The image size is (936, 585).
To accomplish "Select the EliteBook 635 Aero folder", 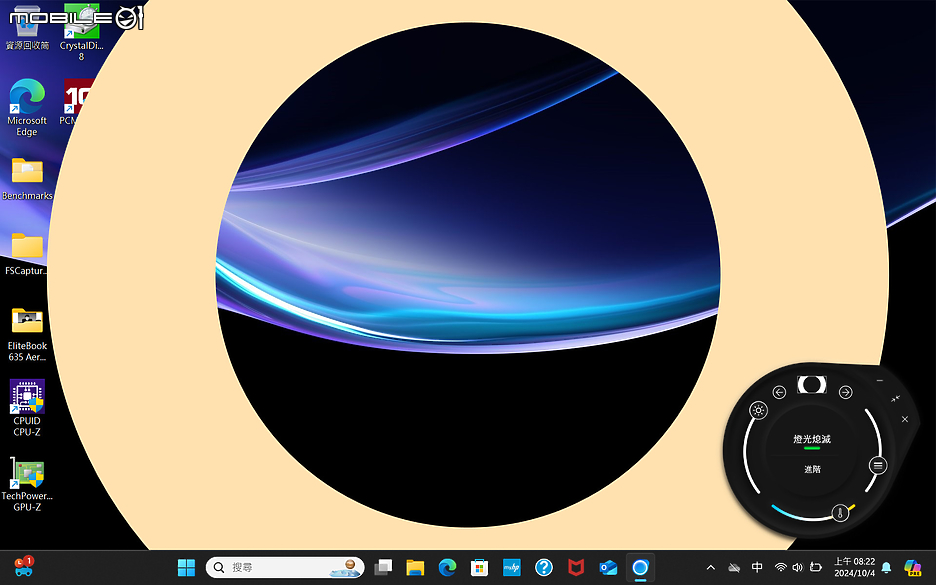I will [x=27, y=335].
